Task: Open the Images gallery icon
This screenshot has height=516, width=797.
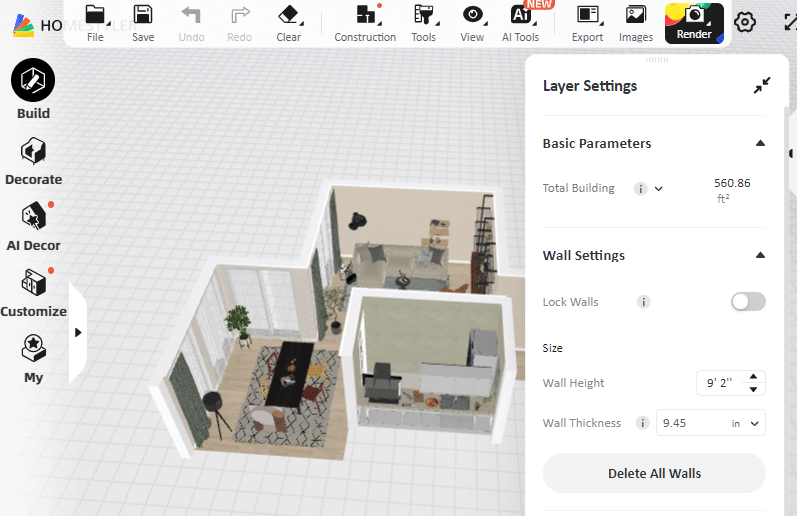Action: 635,22
